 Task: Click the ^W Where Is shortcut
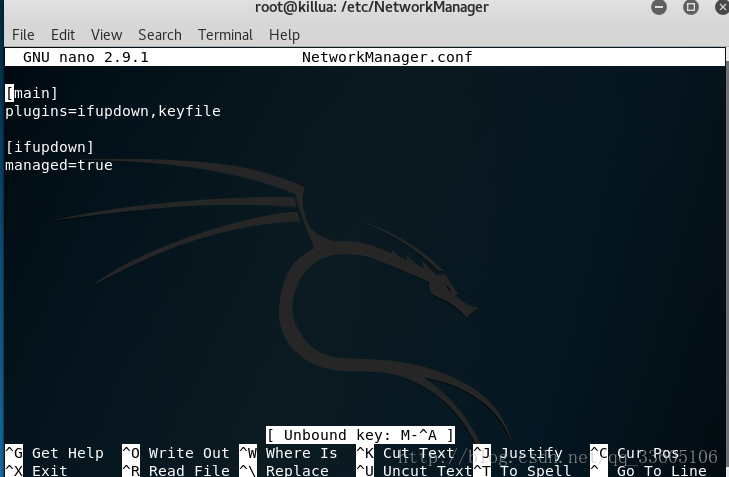pyautogui.click(x=288, y=453)
